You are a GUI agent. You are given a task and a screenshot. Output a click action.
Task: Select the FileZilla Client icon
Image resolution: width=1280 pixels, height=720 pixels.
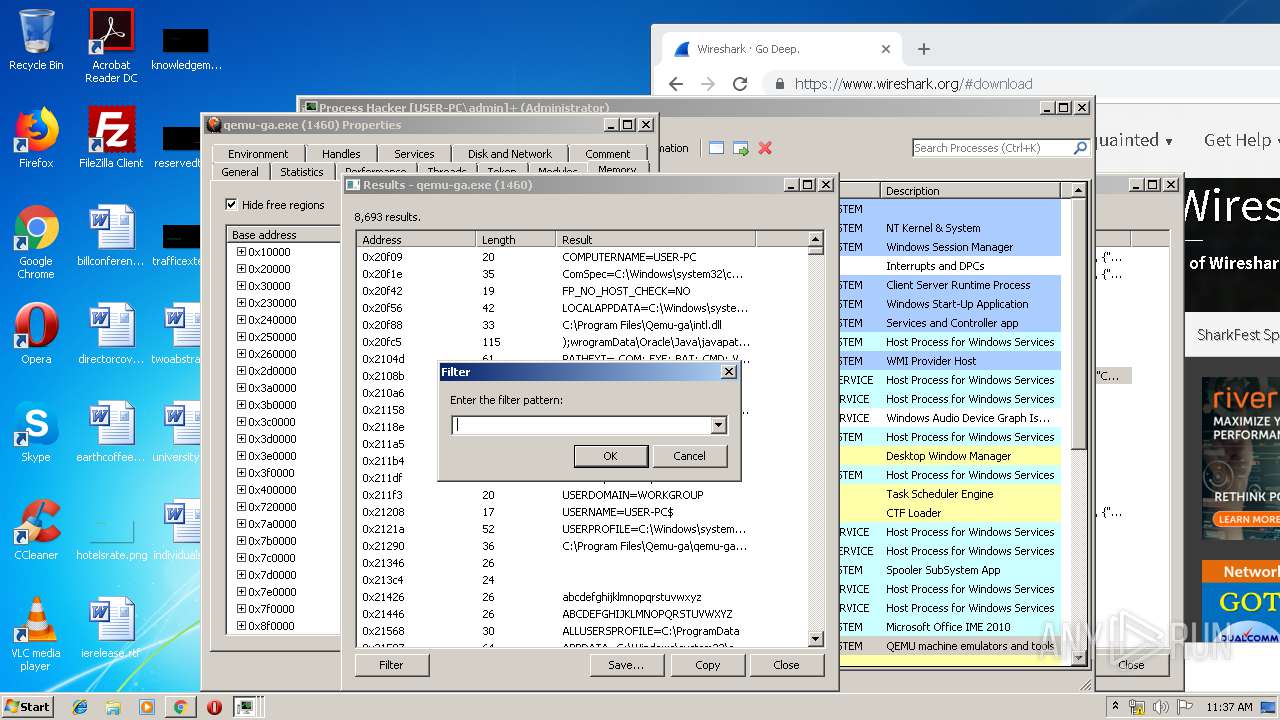pyautogui.click(x=111, y=138)
